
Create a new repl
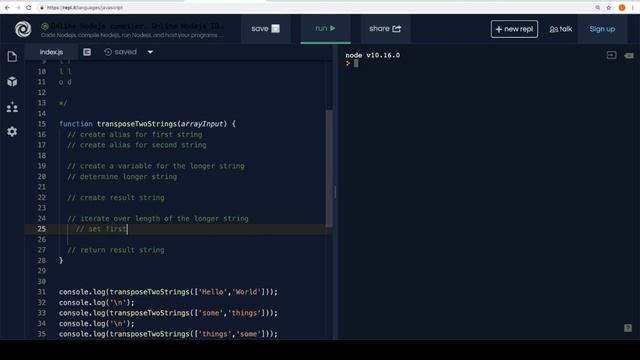pyautogui.click(x=514, y=29)
